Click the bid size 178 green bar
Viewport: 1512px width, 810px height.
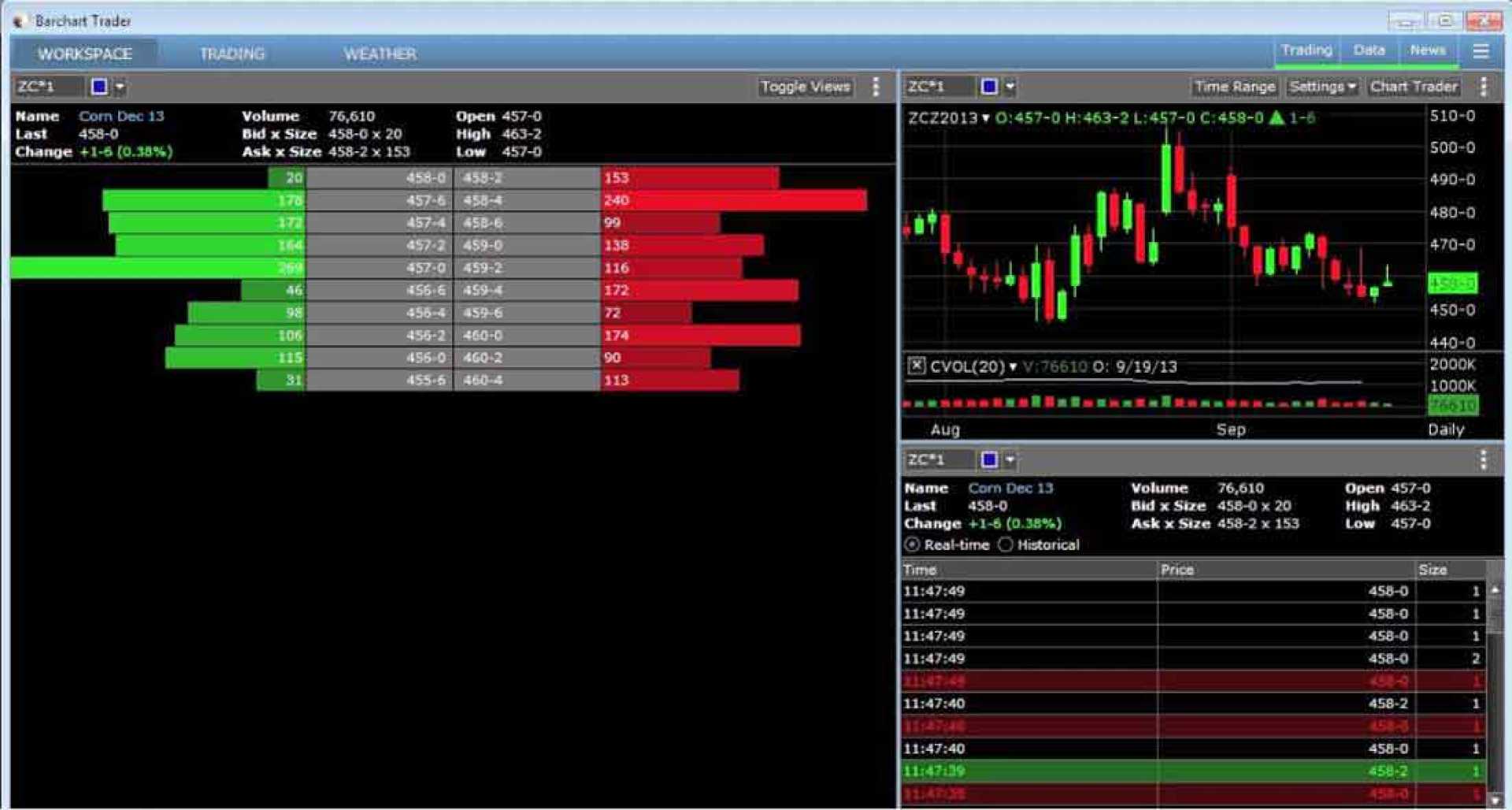click(x=204, y=200)
